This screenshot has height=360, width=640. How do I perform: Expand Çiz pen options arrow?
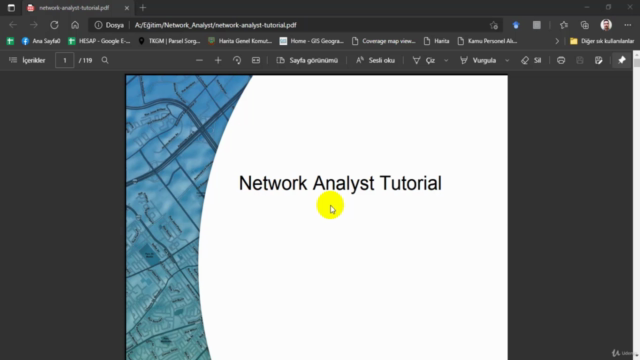446,60
